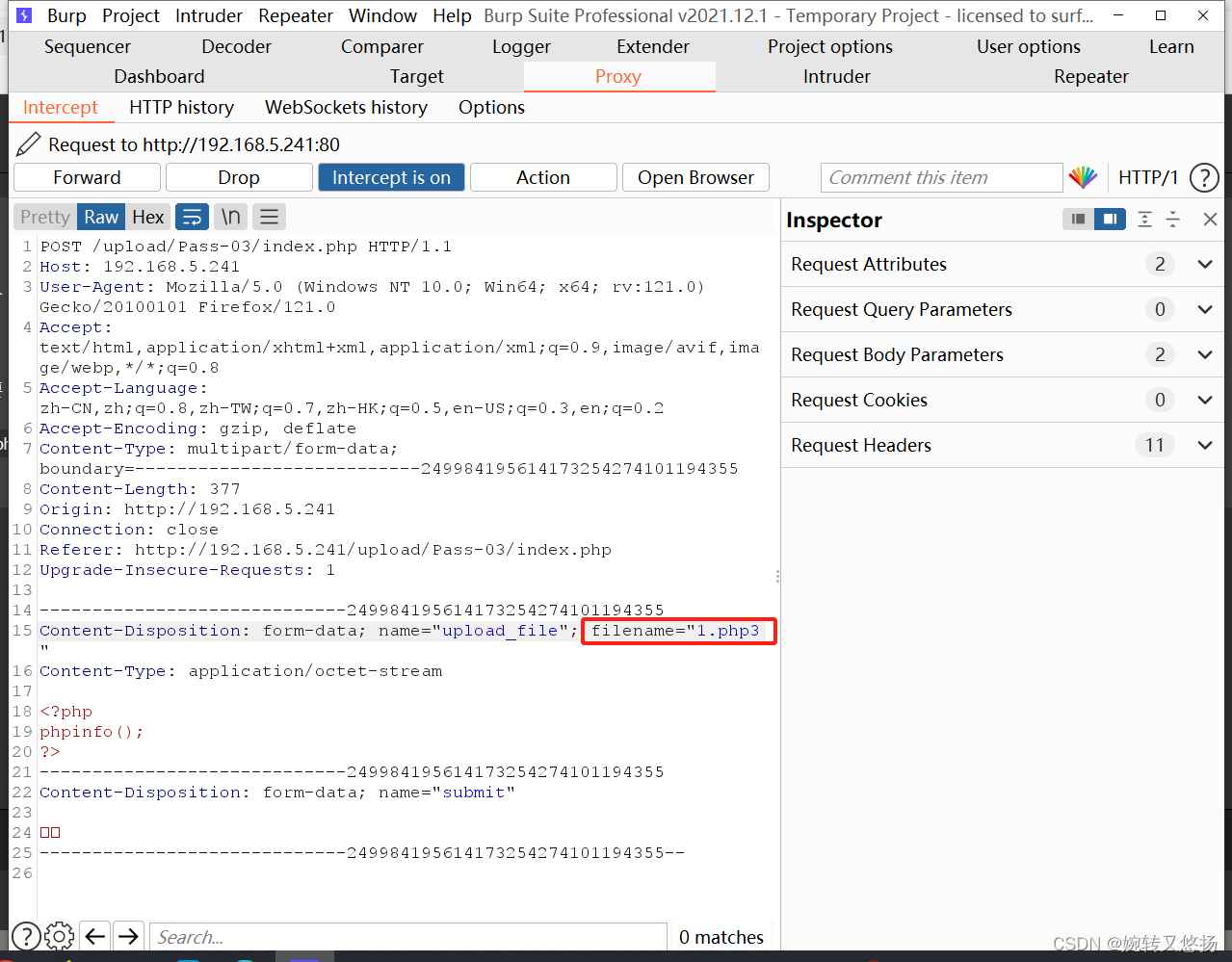This screenshot has height=962, width=1232.
Task: Click the Burp Suite logo icon
Action: tap(24, 15)
